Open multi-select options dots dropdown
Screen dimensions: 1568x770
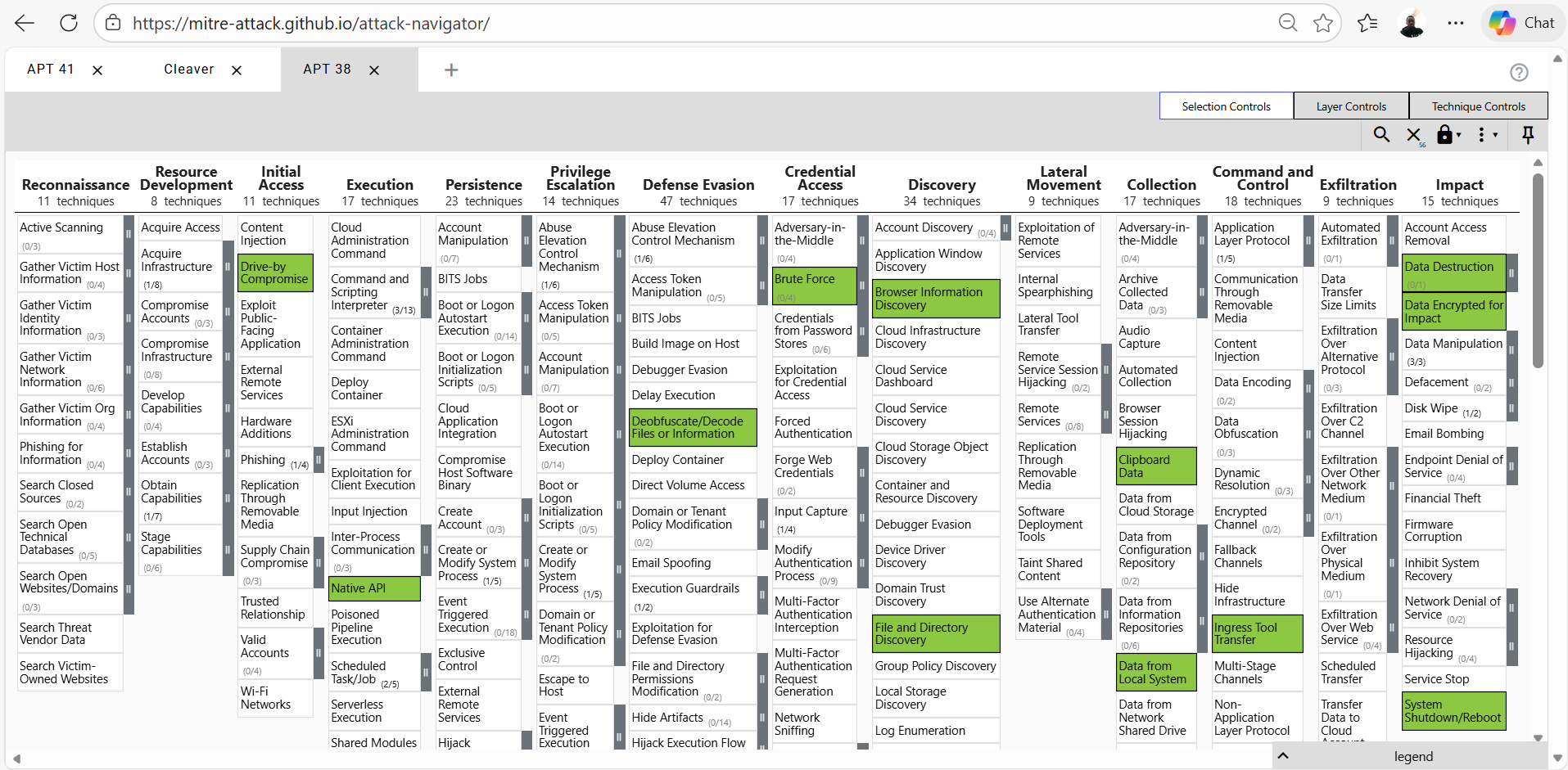[x=1488, y=135]
